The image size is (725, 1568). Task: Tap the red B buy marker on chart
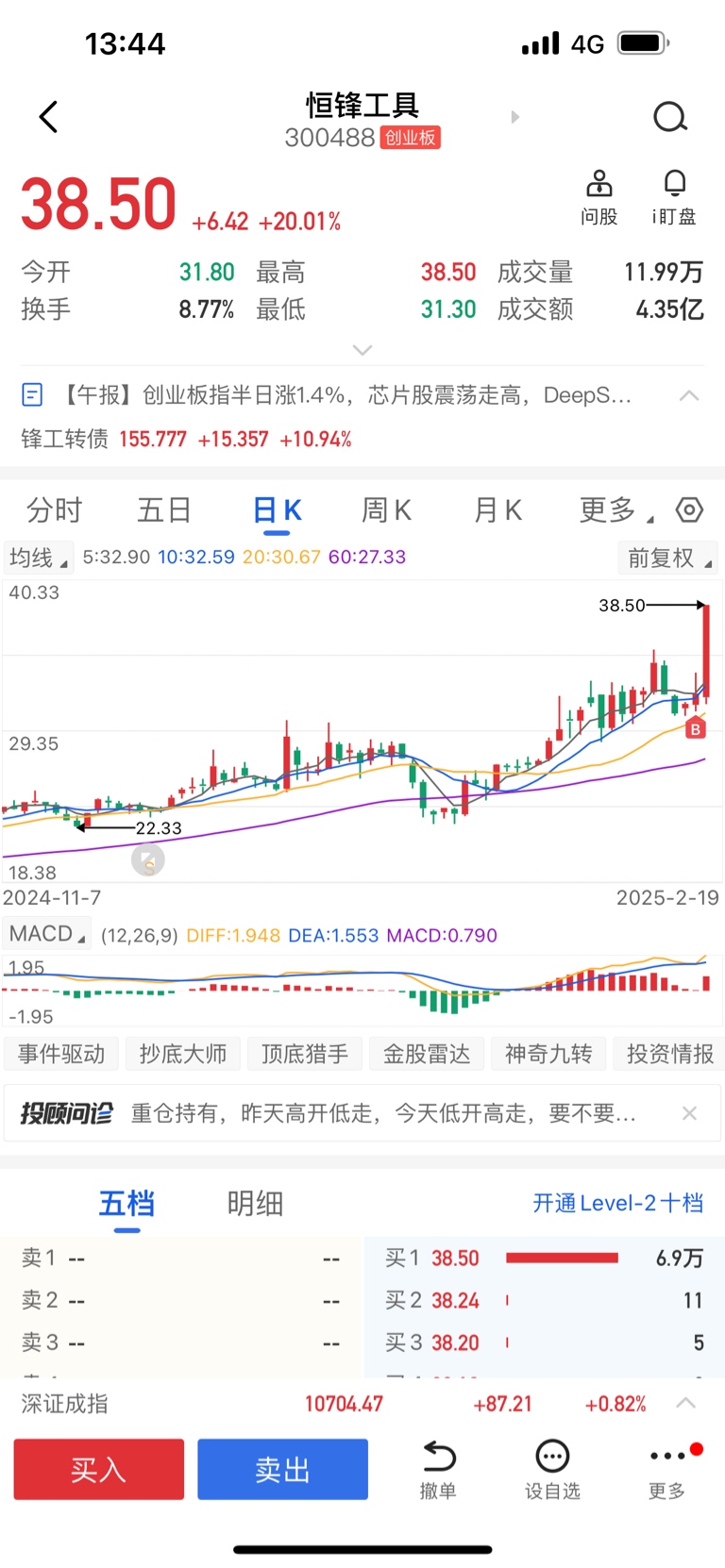[x=695, y=729]
